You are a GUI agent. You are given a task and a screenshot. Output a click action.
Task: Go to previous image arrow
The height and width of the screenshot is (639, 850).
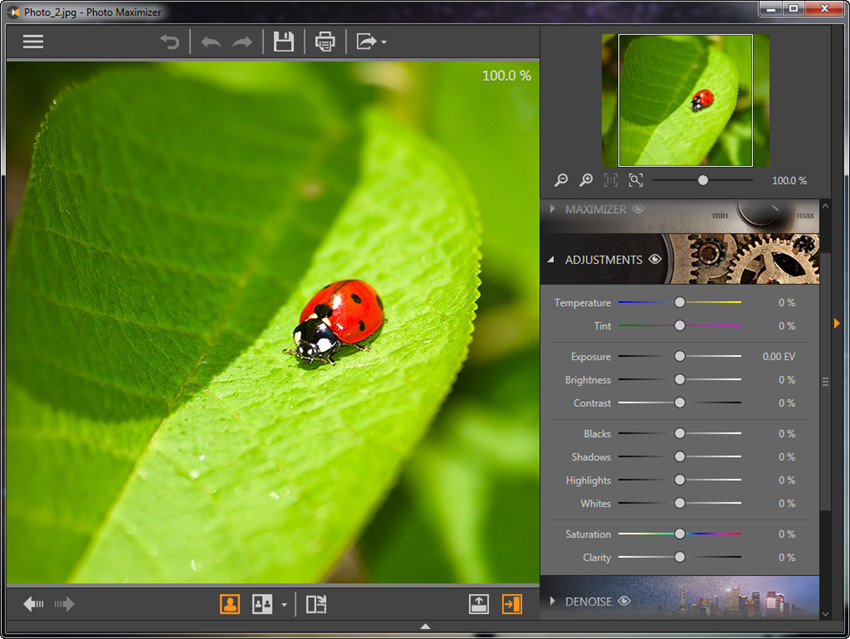click(33, 604)
